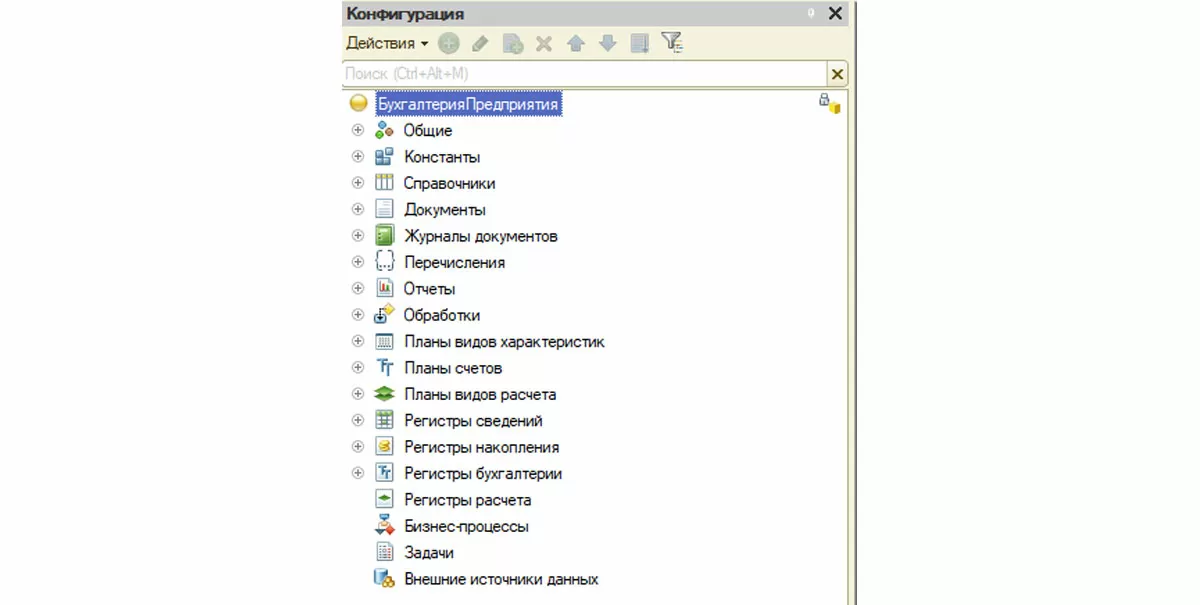Expand the Отчеты tree node
This screenshot has height=605, width=1200.
pyautogui.click(x=357, y=288)
